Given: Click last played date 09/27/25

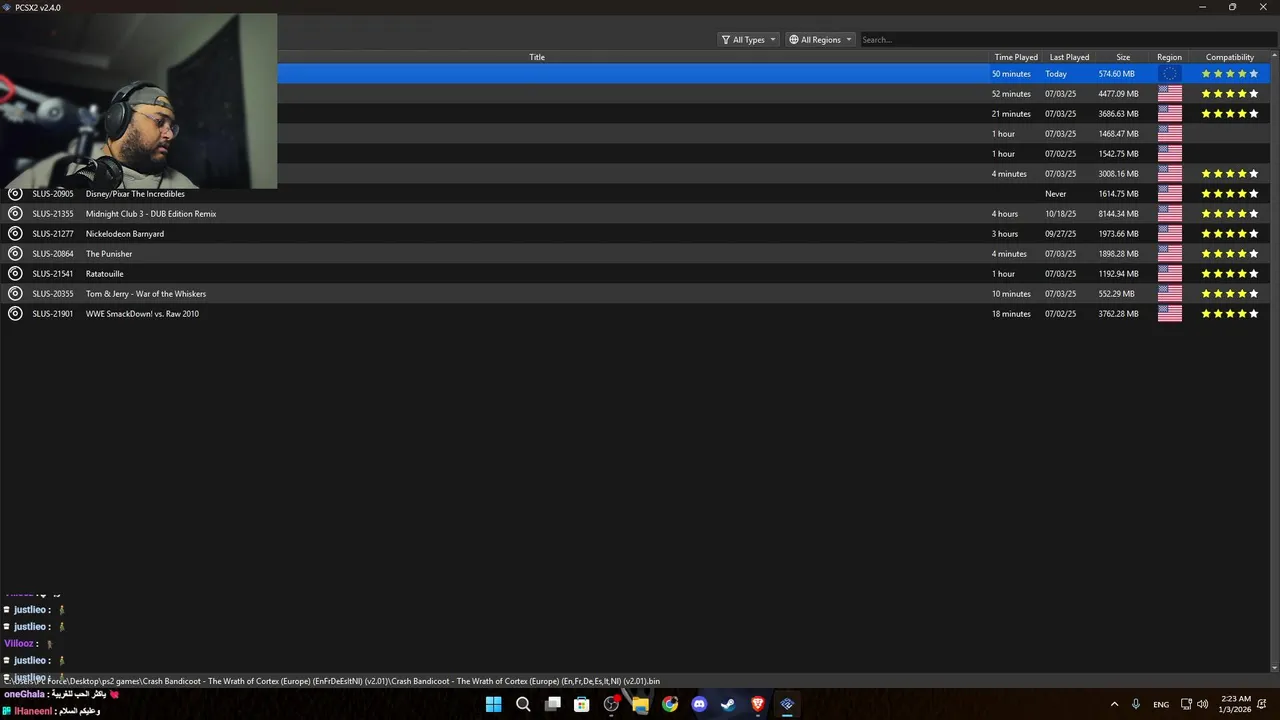Looking at the screenshot, I should click(x=1060, y=234).
